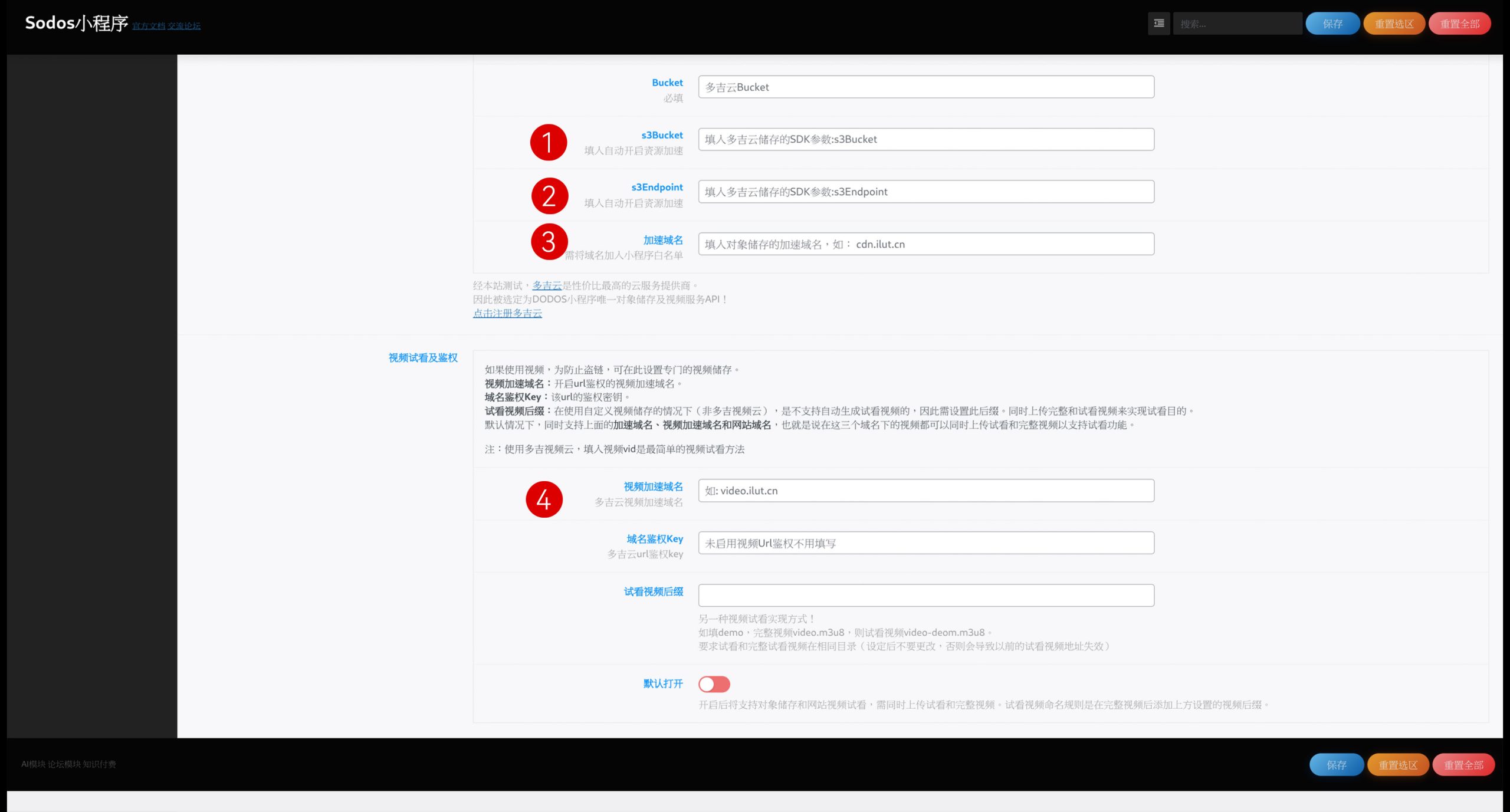Click the red number 3 marker
The height and width of the screenshot is (812, 1510).
click(549, 242)
